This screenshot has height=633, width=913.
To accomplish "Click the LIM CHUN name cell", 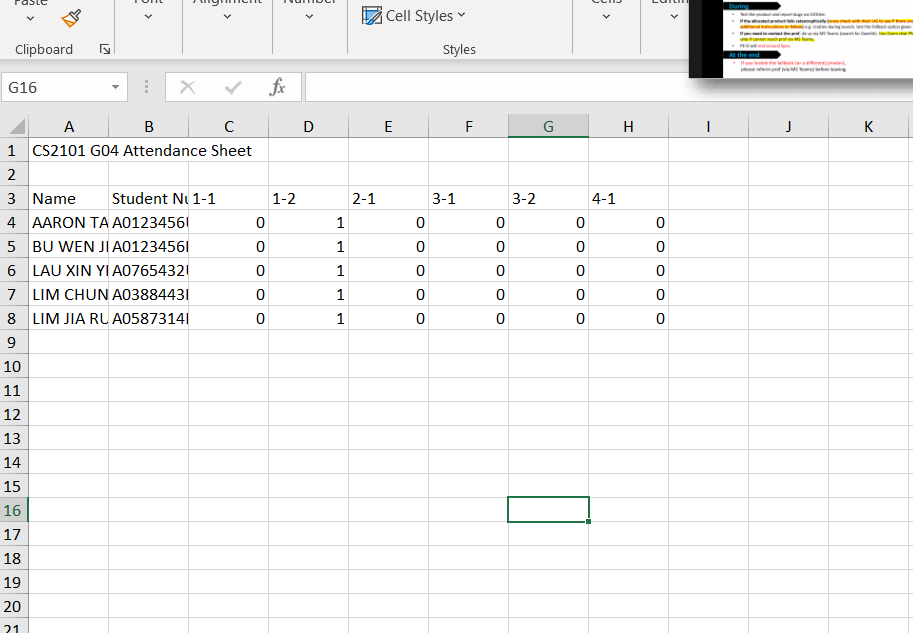I will [x=69, y=295].
